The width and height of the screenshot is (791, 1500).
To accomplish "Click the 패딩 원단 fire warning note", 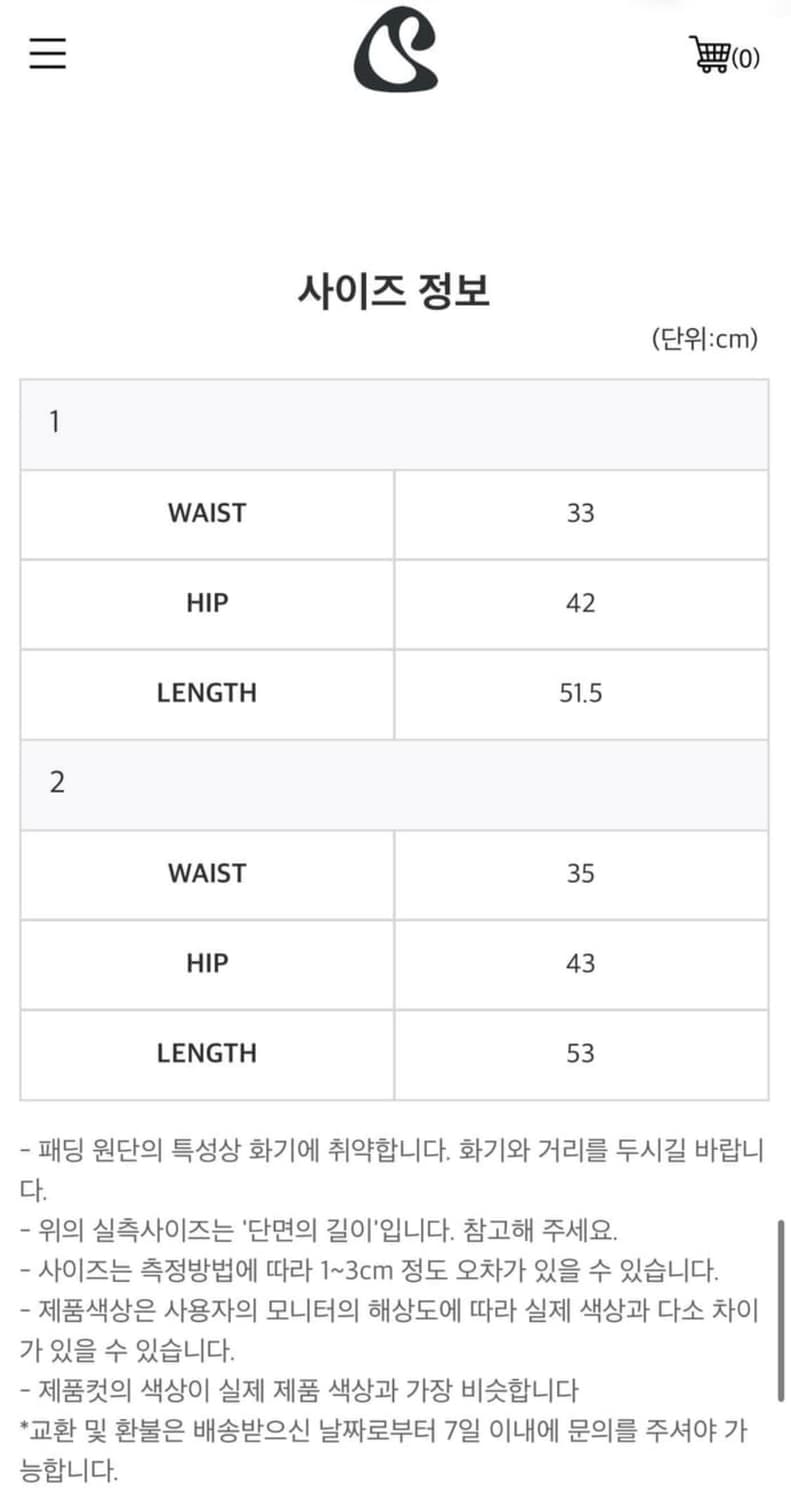I will [x=390, y=1151].
